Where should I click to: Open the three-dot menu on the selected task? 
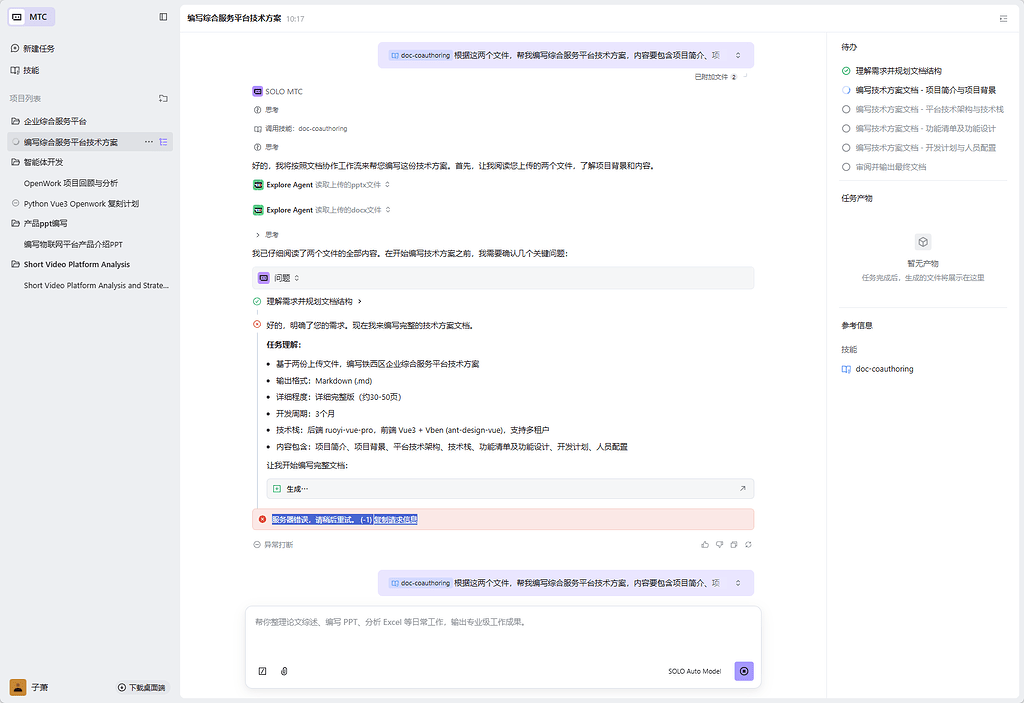point(149,142)
